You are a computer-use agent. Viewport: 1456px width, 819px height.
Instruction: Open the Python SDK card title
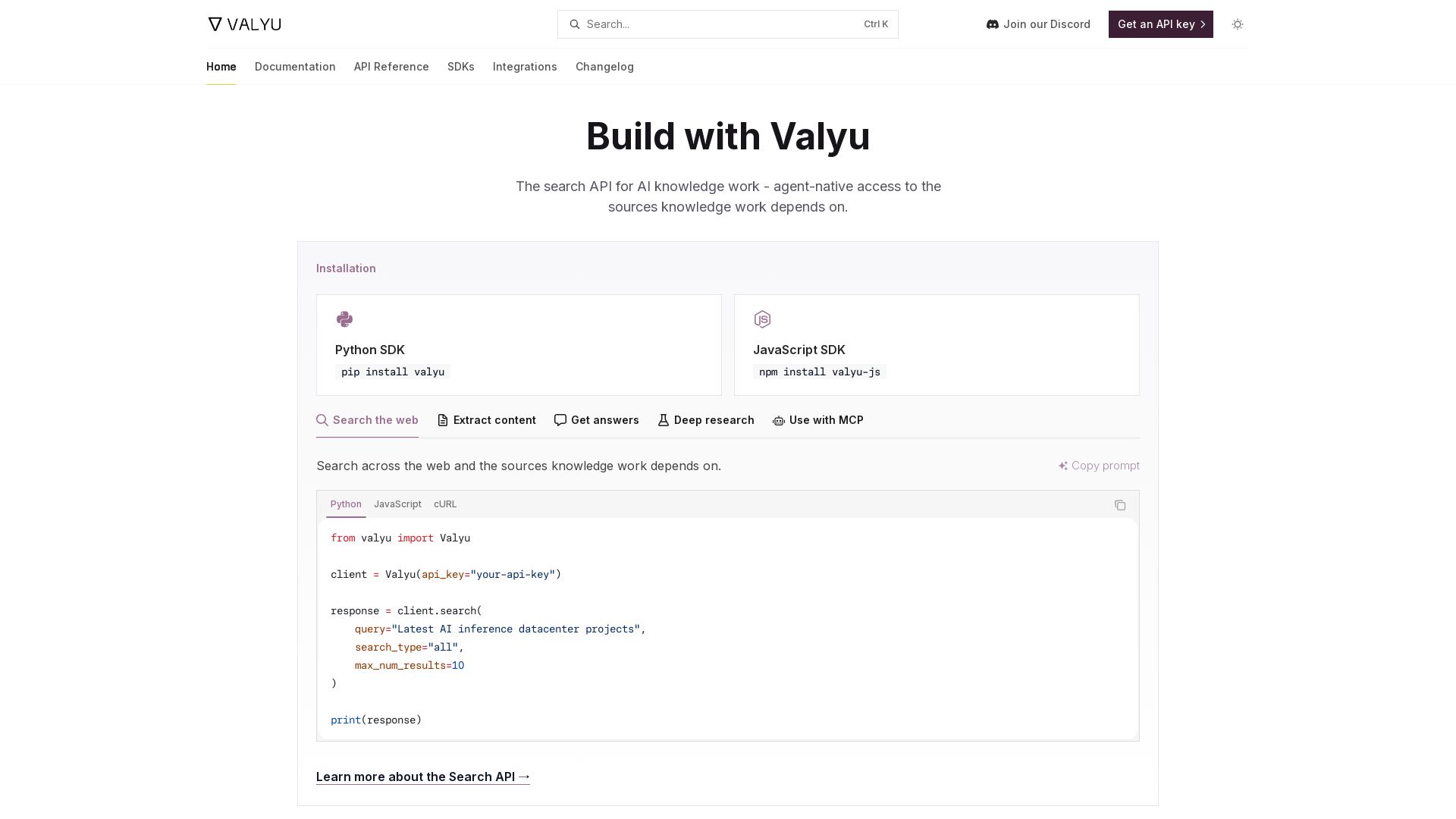(370, 350)
